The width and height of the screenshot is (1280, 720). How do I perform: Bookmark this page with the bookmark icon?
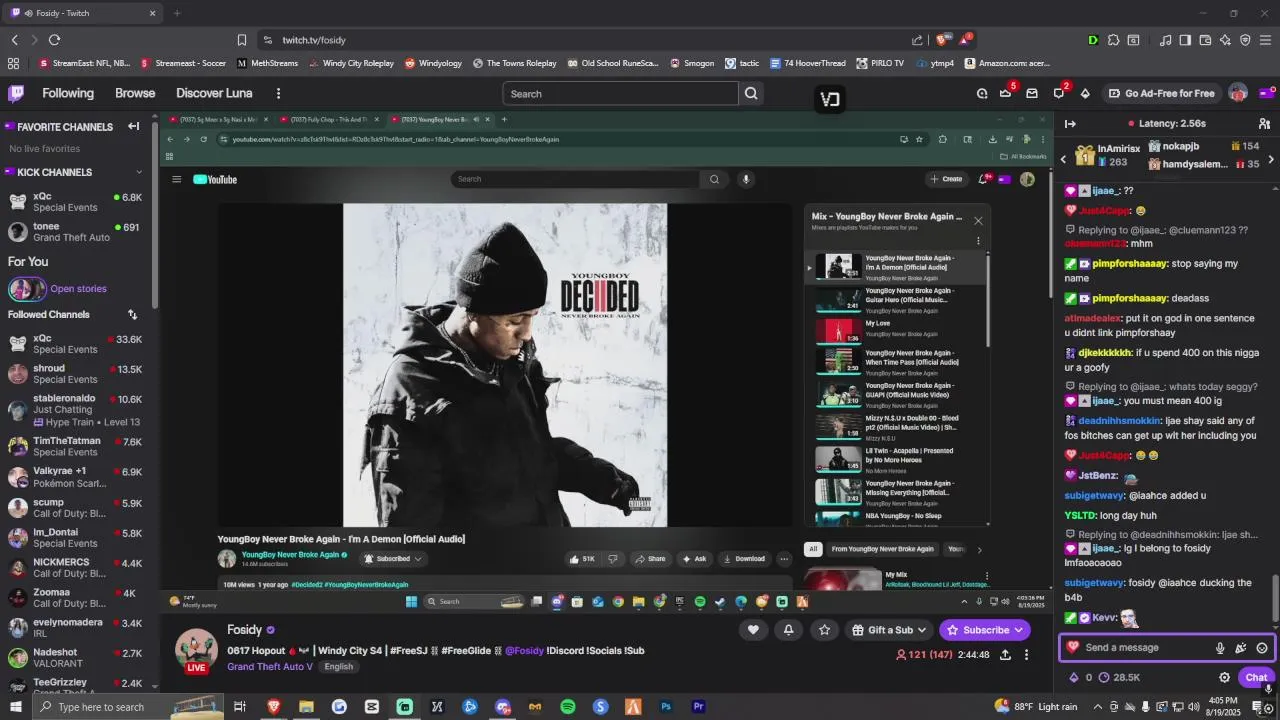[241, 40]
